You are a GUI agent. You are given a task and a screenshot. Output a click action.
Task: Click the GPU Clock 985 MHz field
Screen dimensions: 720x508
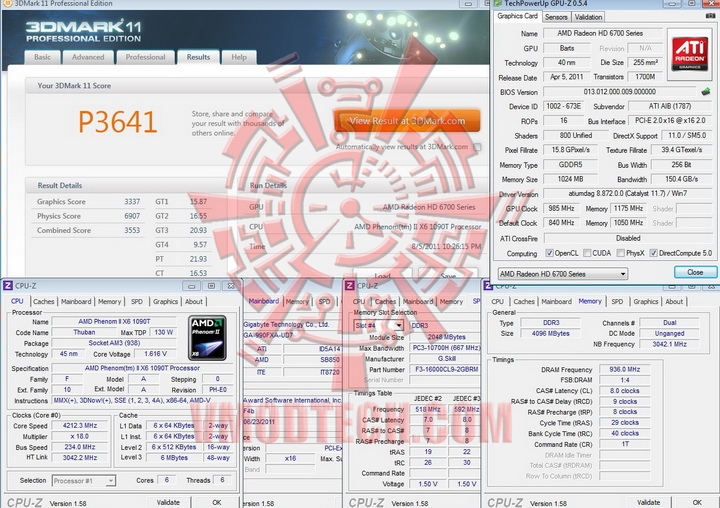coord(561,209)
